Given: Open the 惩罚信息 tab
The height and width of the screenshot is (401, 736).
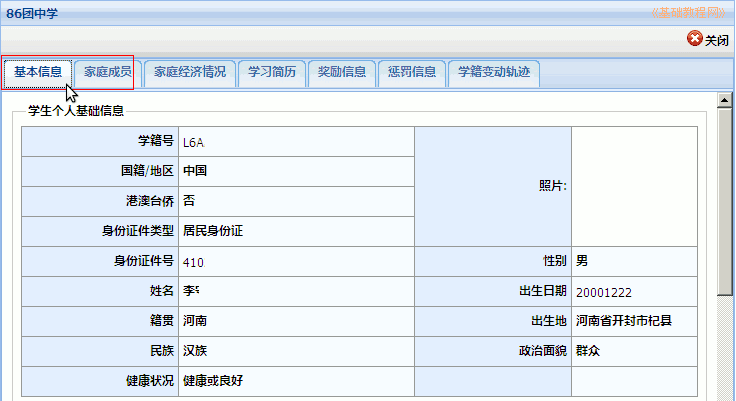Looking at the screenshot, I should pyautogui.click(x=412, y=73).
